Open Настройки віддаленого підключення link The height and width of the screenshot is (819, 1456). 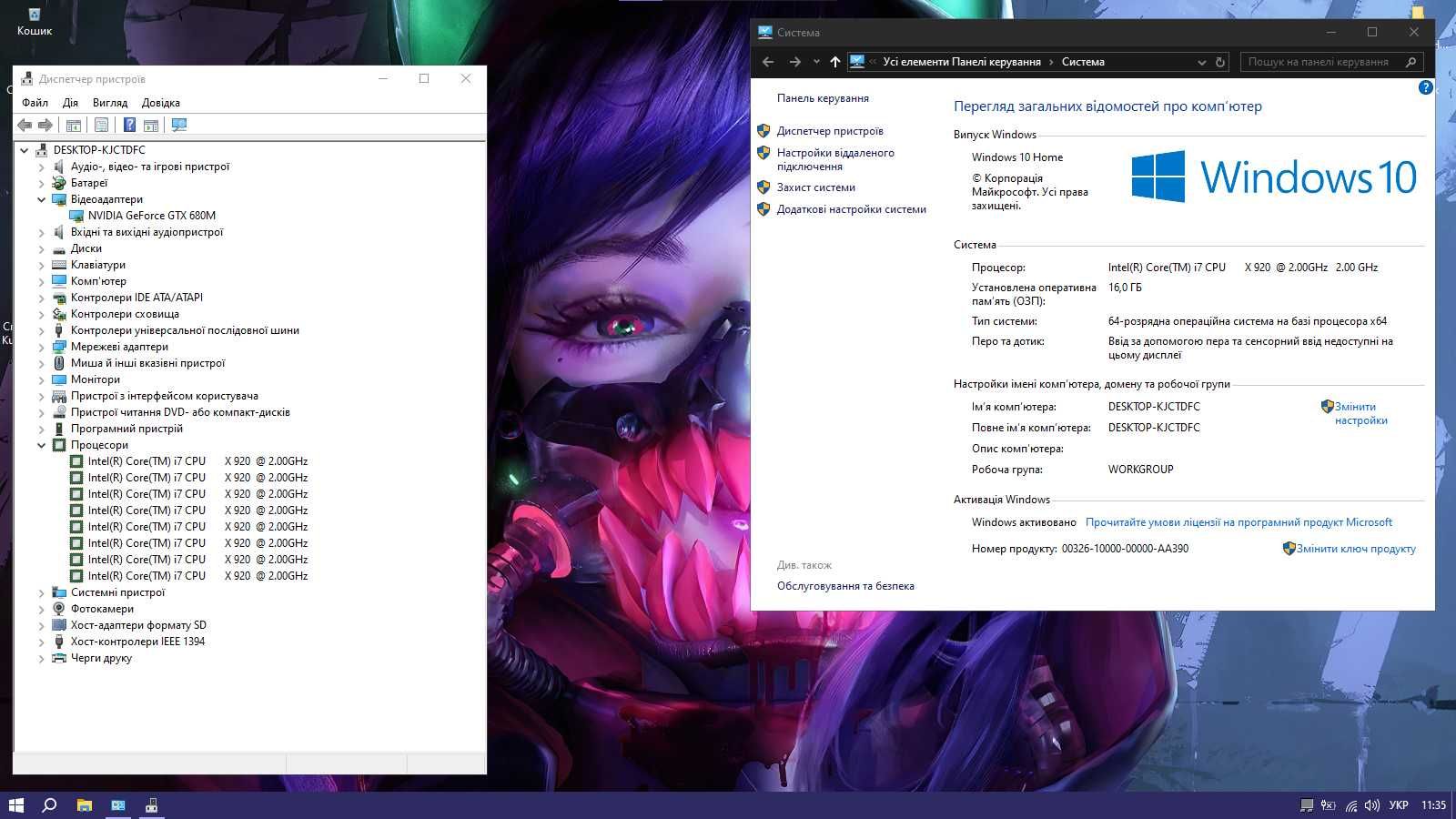point(835,159)
